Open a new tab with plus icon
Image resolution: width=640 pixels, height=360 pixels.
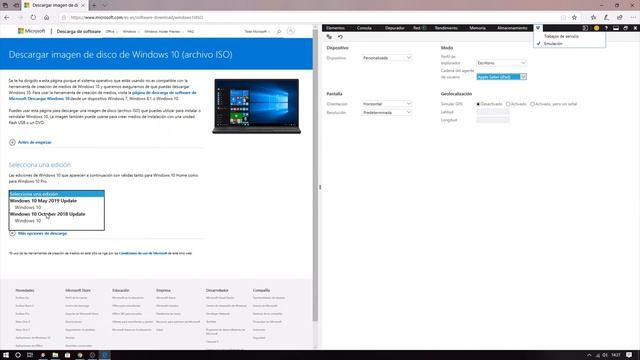click(x=94, y=5)
